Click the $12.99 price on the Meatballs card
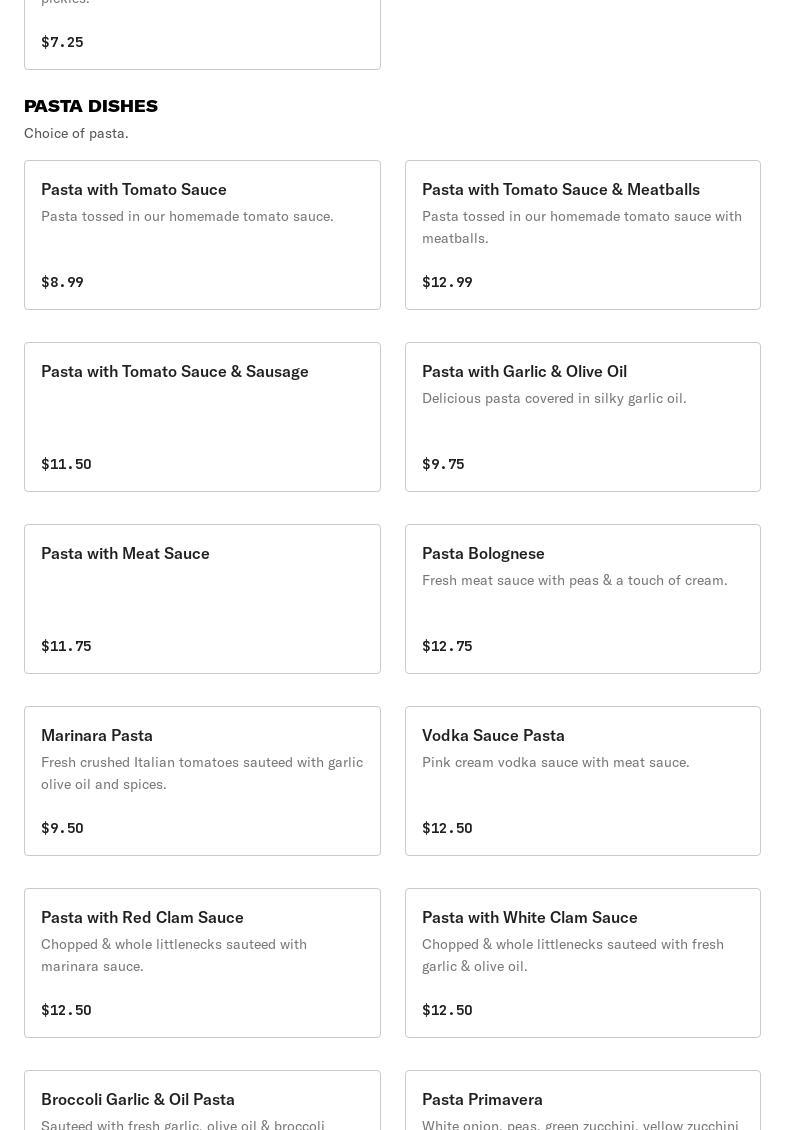This screenshot has height=1130, width=785. pyautogui.click(x=447, y=282)
